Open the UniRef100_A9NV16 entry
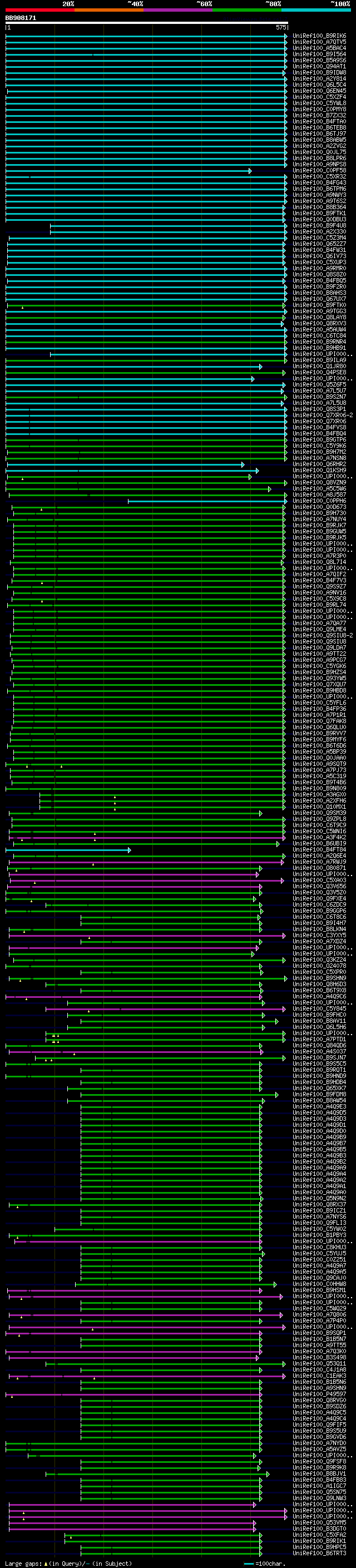The height and width of the screenshot is (1568, 356). pyautogui.click(x=319, y=593)
